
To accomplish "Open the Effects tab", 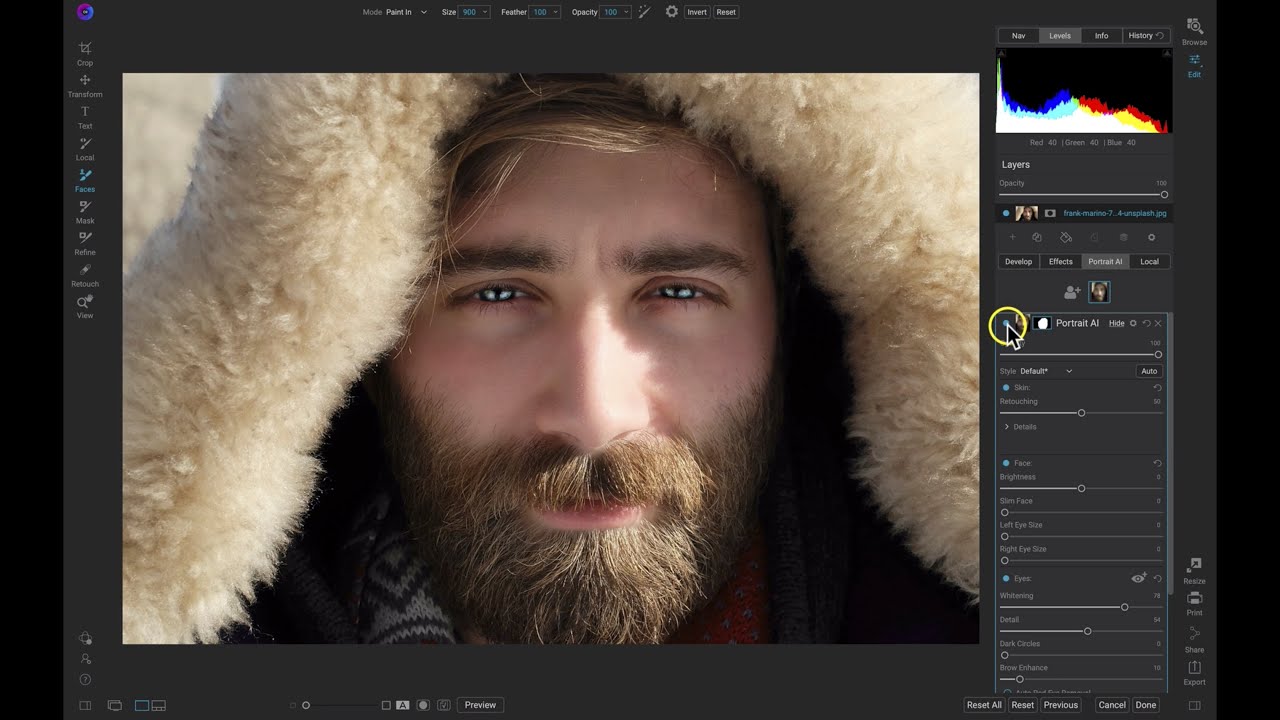I will click(x=1061, y=262).
